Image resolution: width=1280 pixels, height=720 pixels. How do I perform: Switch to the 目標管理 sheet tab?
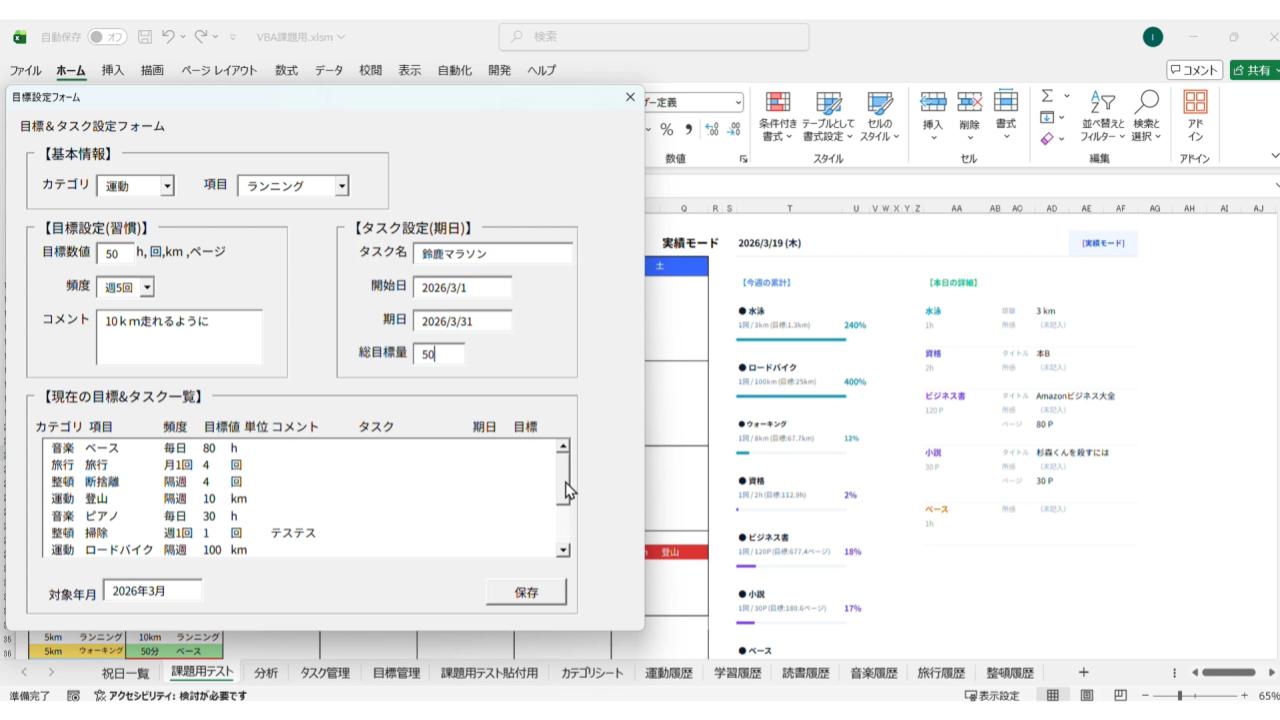396,673
